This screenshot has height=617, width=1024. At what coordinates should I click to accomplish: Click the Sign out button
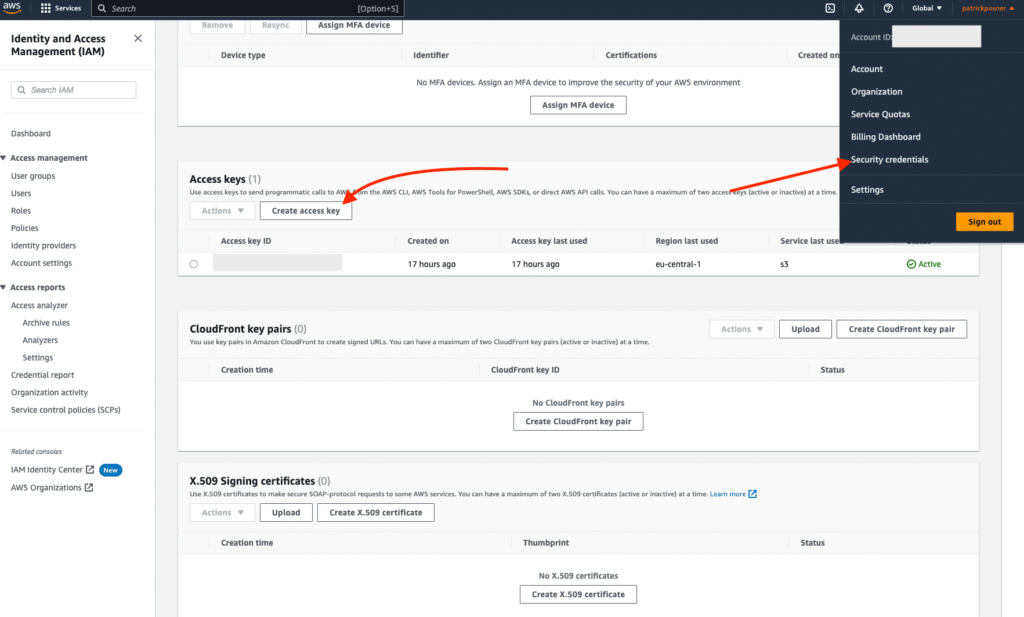984,221
